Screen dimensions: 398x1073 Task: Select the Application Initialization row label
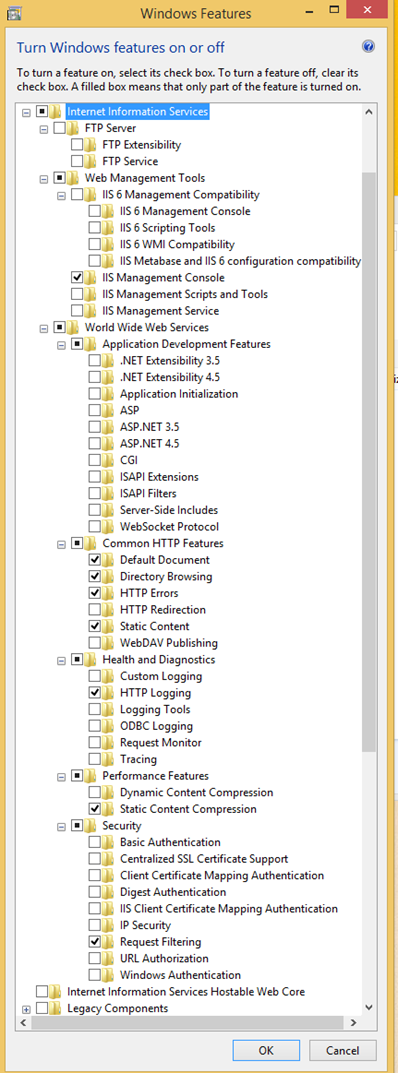pyautogui.click(x=179, y=393)
